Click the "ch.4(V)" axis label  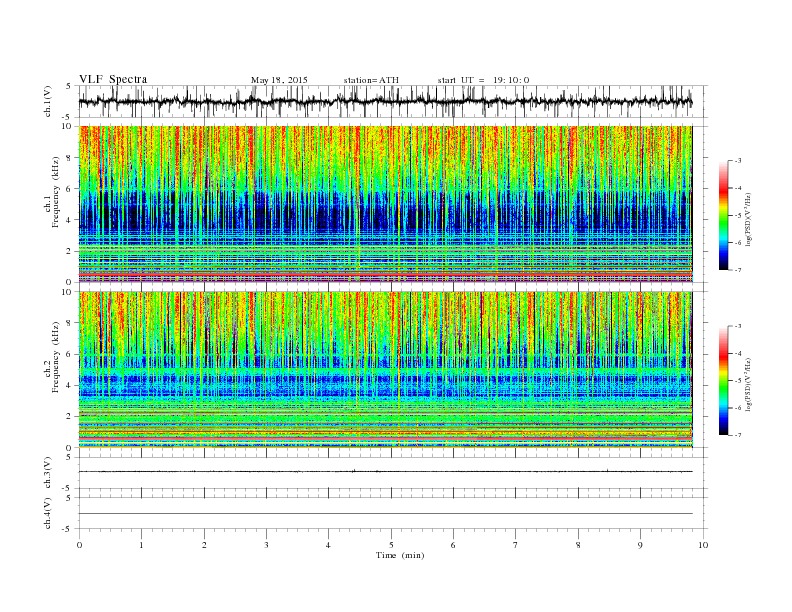tap(48, 513)
